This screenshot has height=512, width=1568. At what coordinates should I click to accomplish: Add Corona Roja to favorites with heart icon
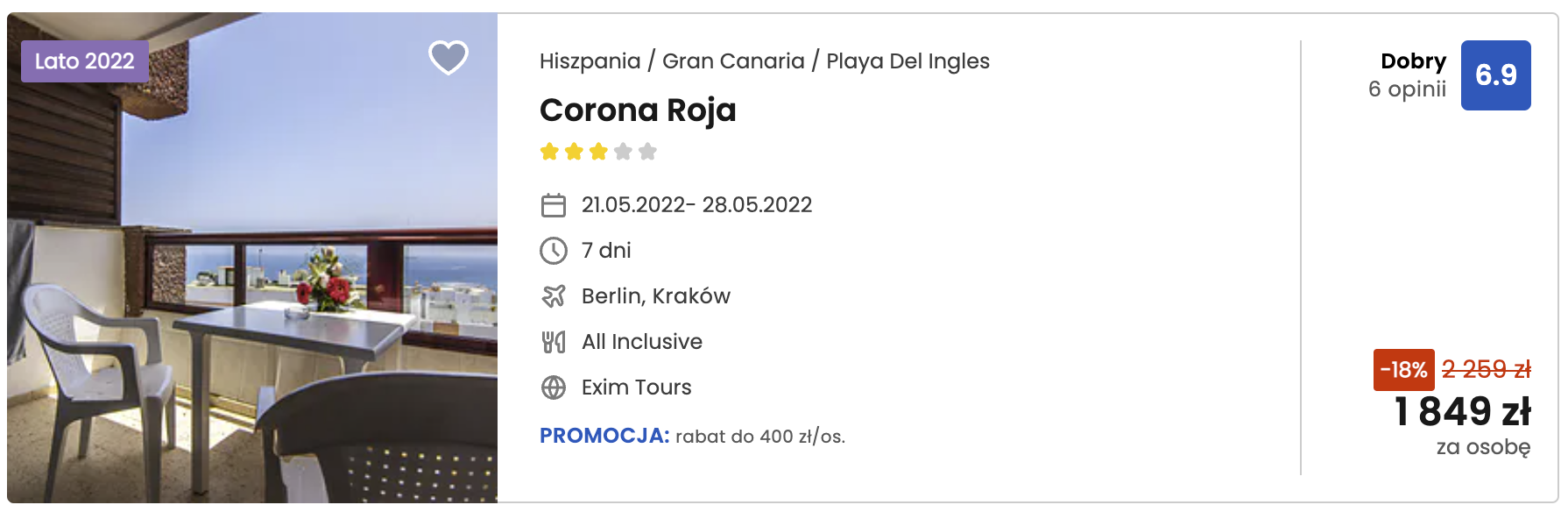click(449, 58)
